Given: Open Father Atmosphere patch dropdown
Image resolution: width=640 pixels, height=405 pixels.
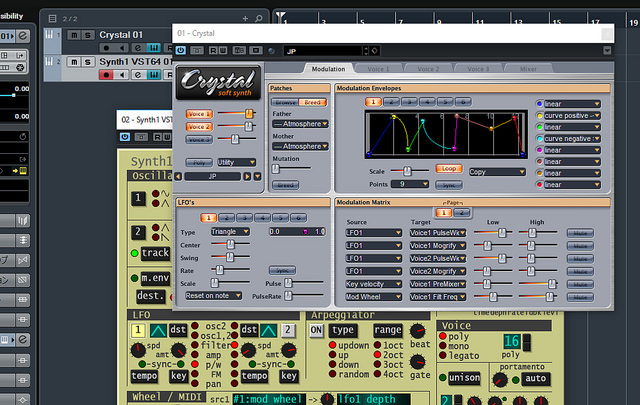Looking at the screenshot, I should click(300, 124).
